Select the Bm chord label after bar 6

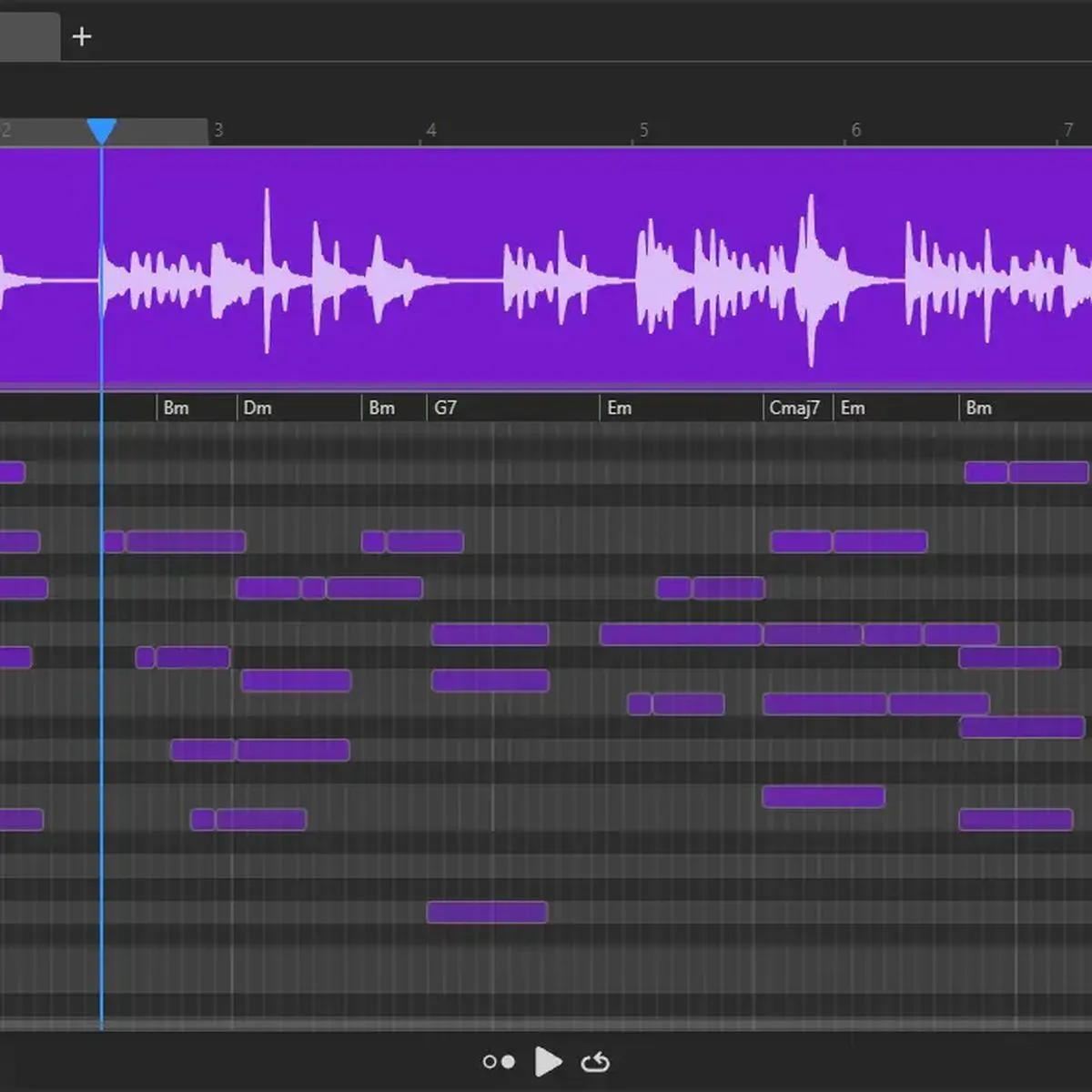pyautogui.click(x=978, y=408)
